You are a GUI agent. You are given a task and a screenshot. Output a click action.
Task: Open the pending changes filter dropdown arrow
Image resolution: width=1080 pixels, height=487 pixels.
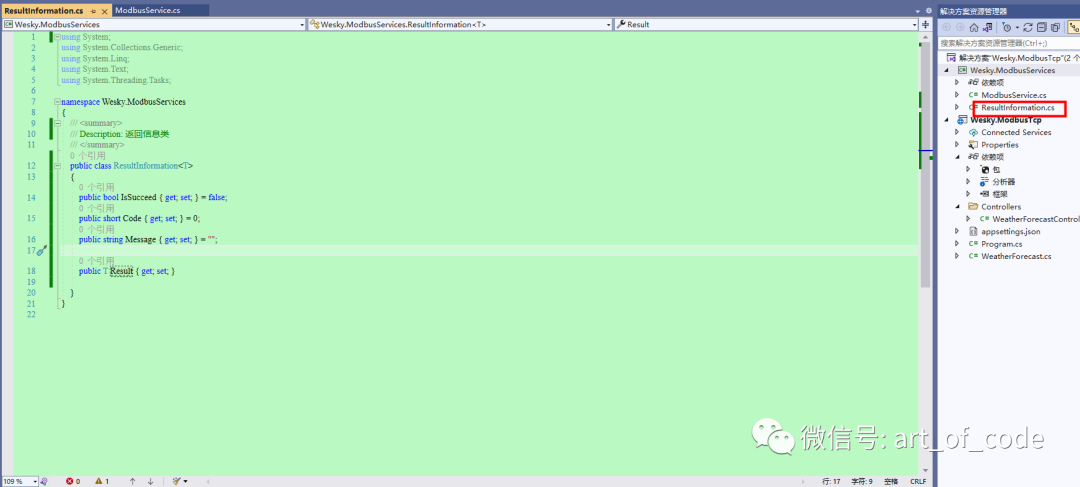coord(1017,28)
